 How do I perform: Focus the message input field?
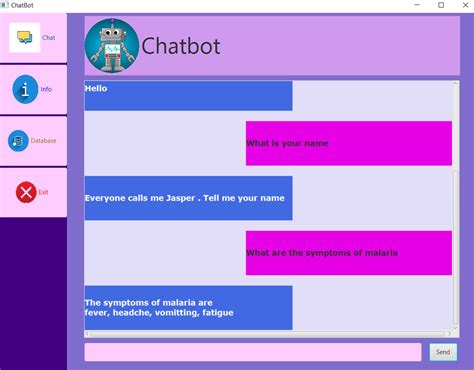pos(253,352)
